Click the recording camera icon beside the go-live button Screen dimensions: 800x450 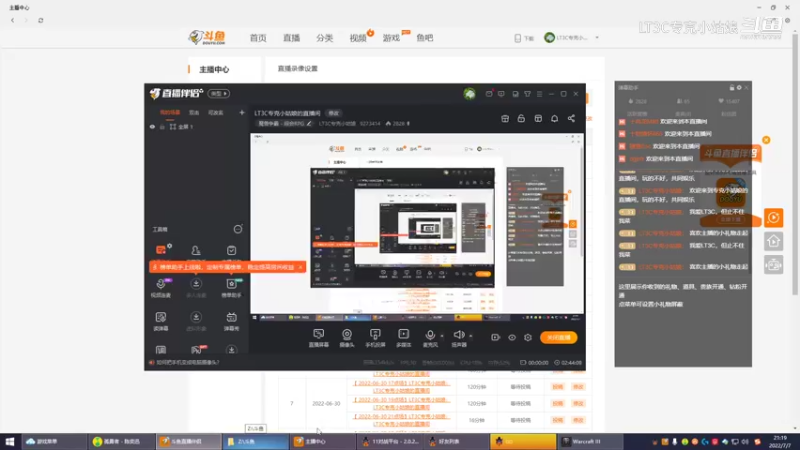pos(495,337)
